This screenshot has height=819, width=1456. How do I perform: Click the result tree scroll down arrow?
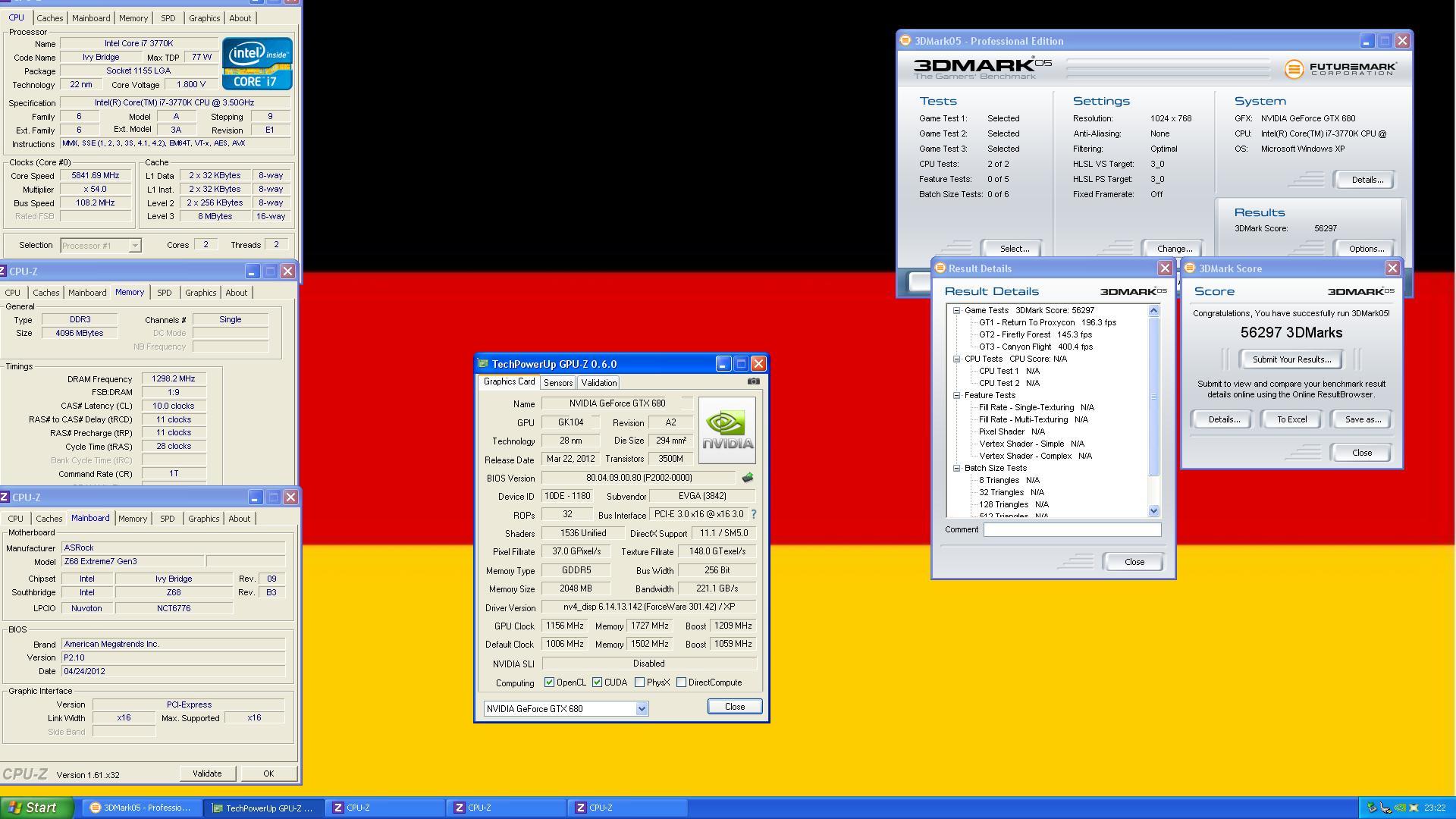tap(1154, 511)
